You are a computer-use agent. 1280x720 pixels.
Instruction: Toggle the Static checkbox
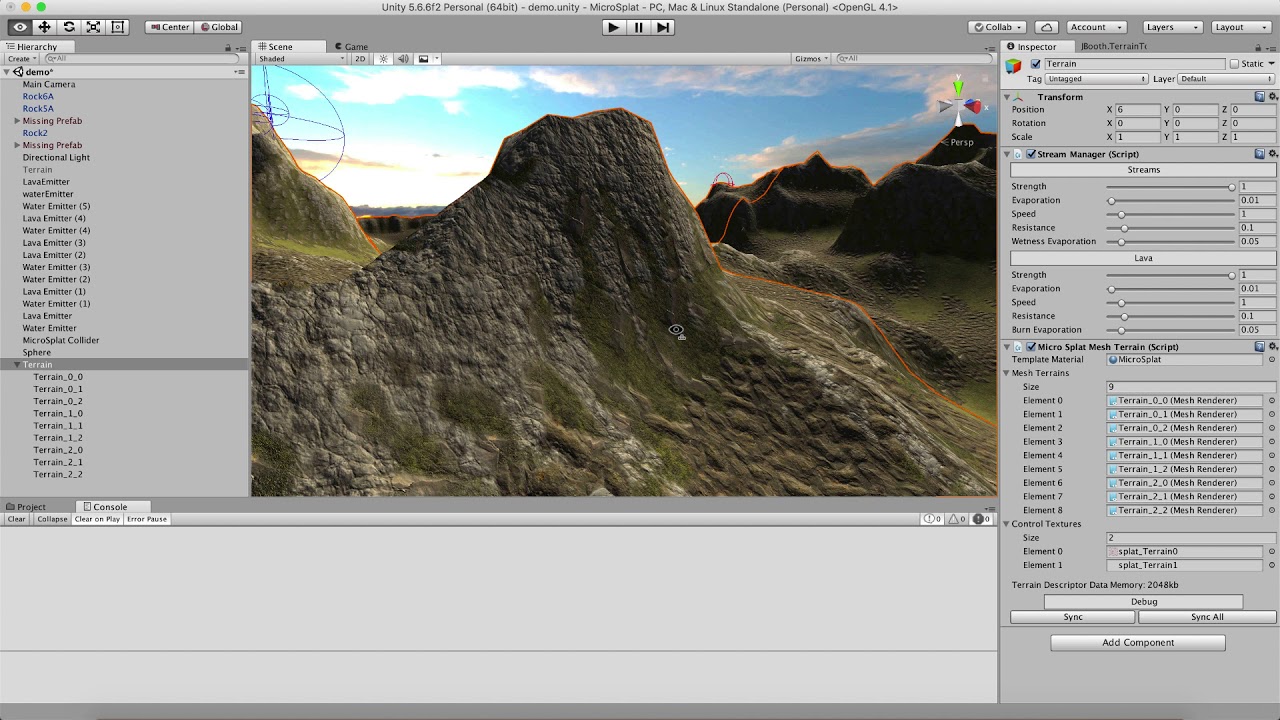pos(1234,64)
